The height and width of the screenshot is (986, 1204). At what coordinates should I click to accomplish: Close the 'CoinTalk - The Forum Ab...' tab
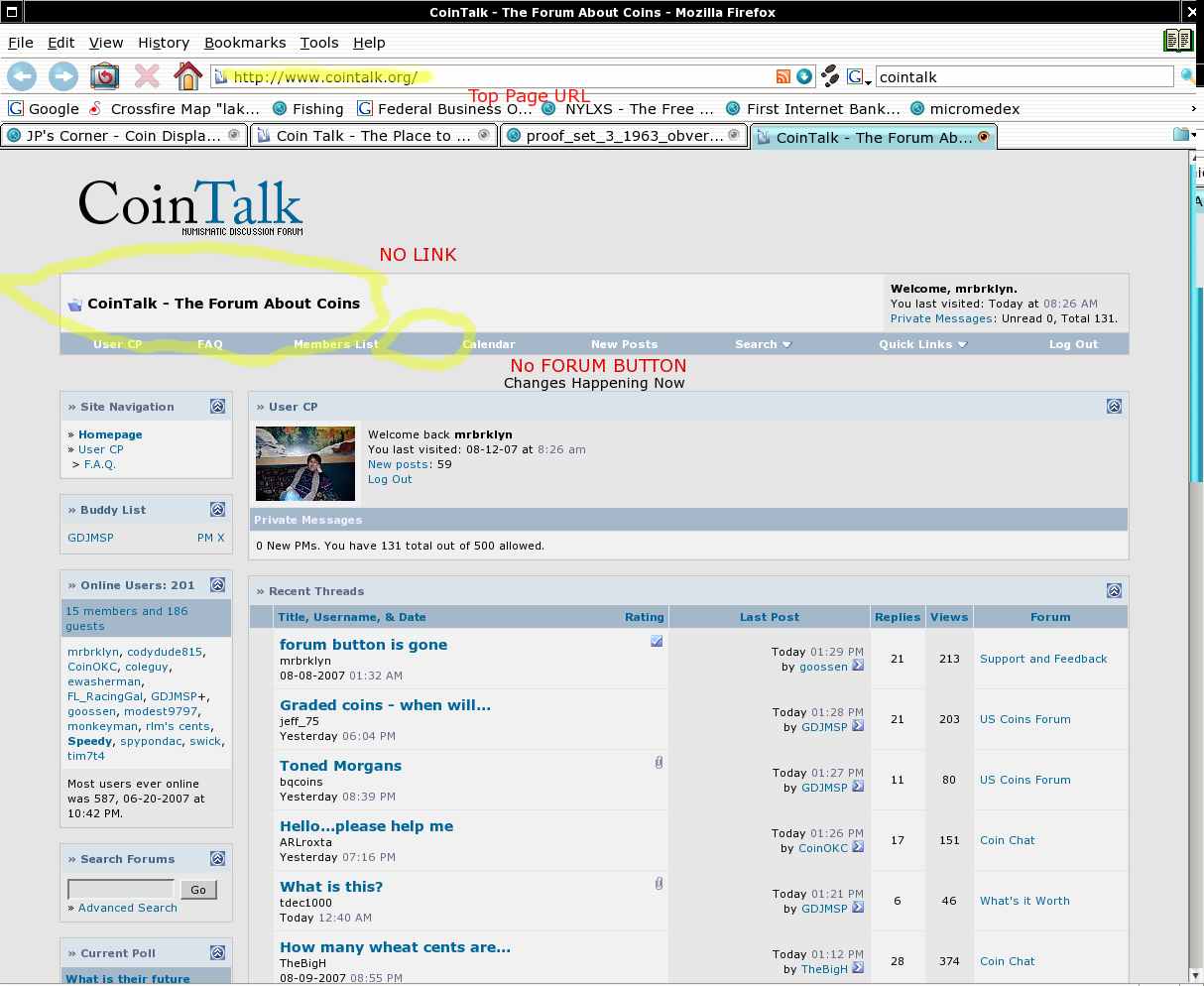[984, 136]
